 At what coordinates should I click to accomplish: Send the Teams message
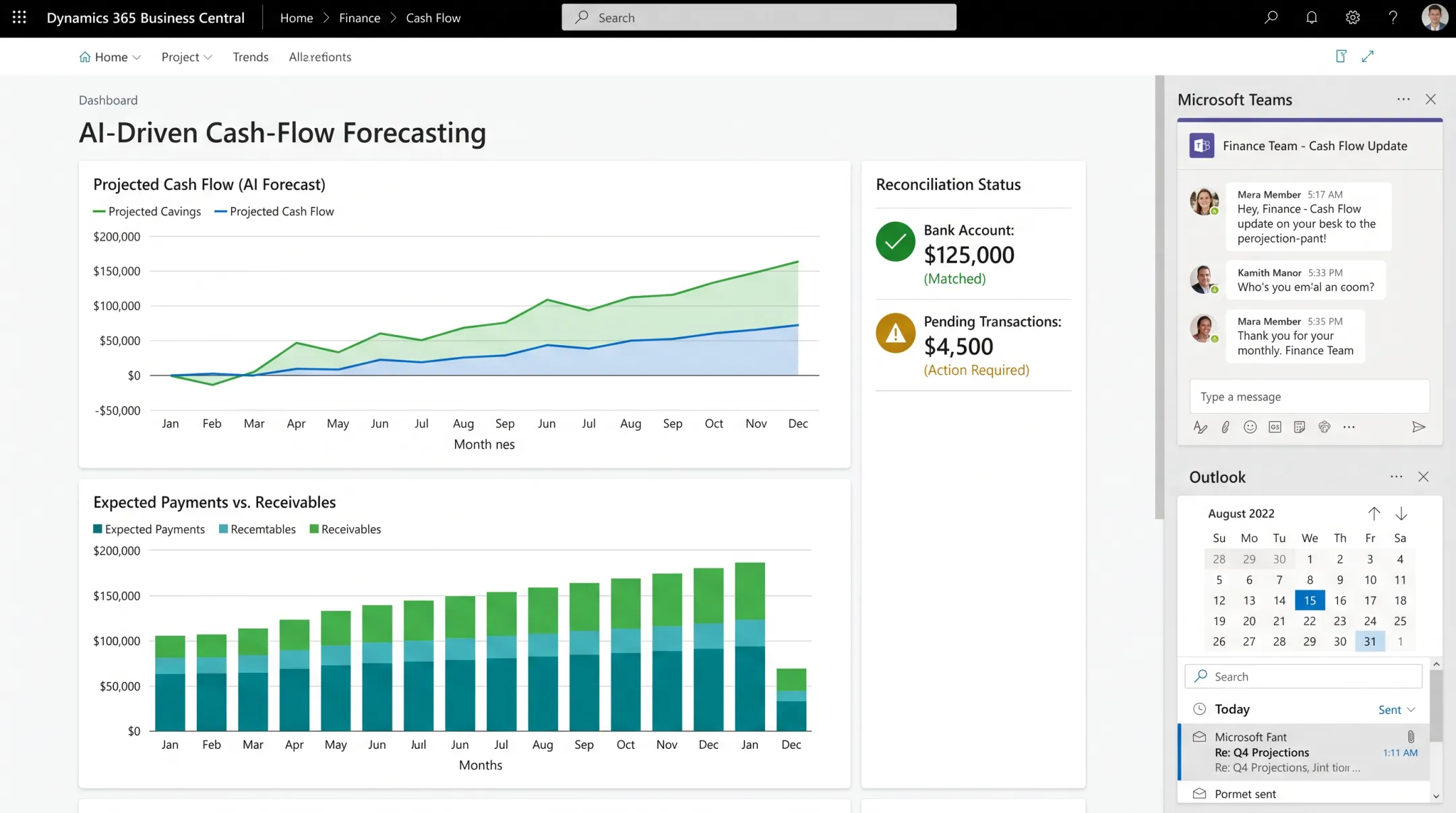[1418, 427]
